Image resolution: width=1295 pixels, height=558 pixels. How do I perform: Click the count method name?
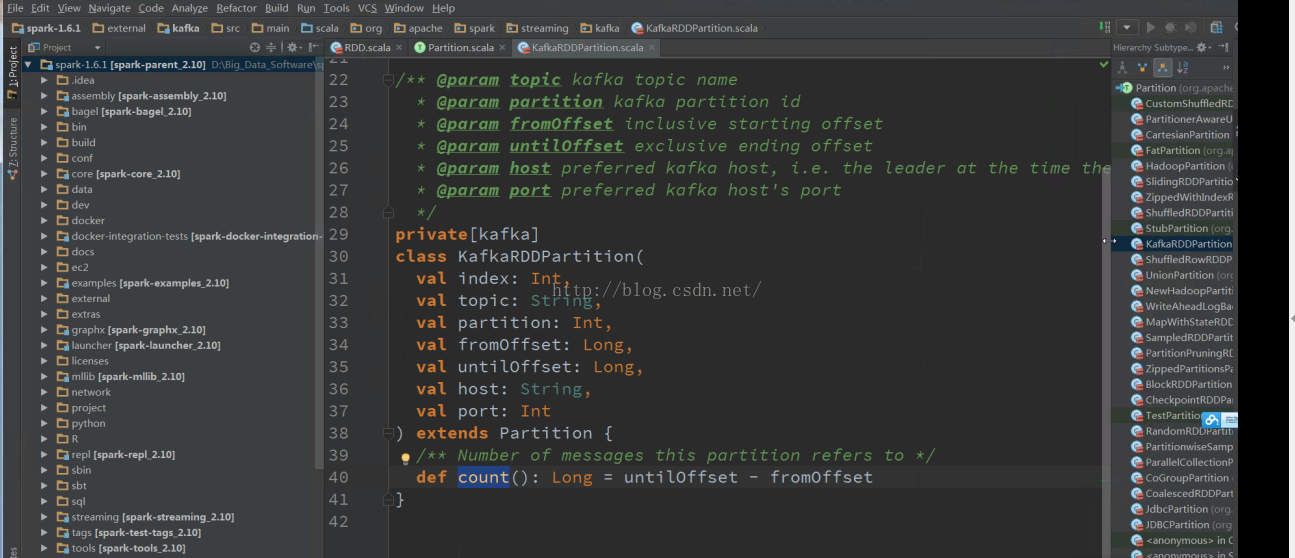483,477
